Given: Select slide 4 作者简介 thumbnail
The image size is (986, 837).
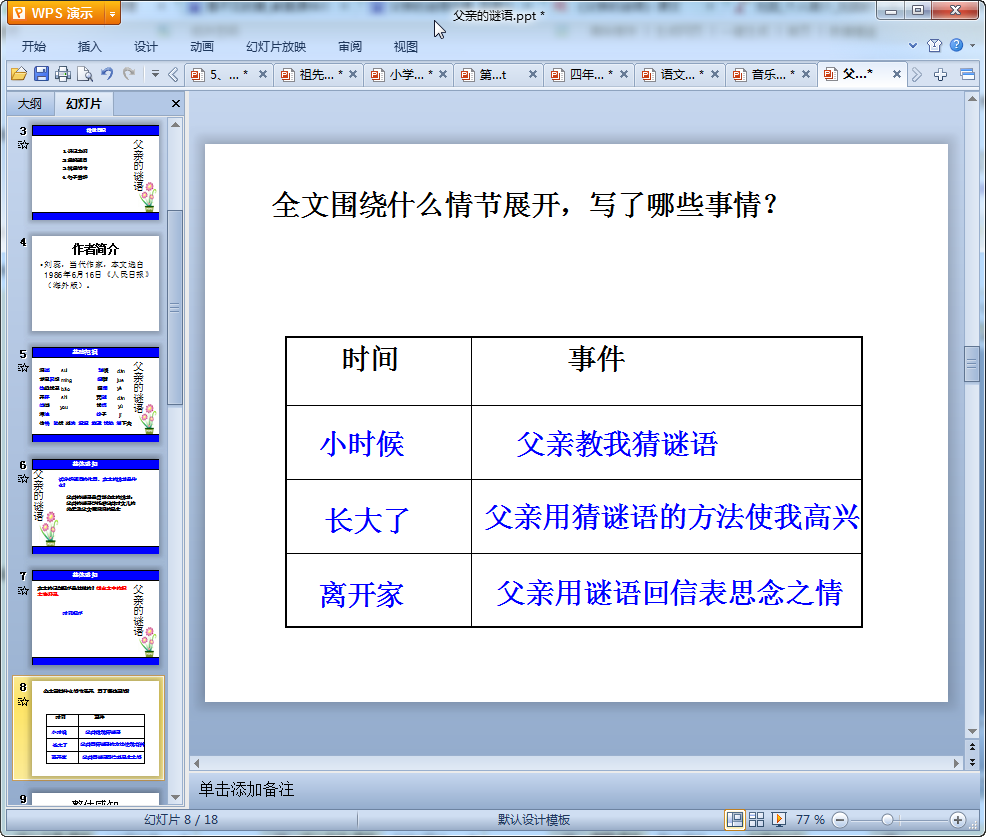Looking at the screenshot, I should [96, 284].
